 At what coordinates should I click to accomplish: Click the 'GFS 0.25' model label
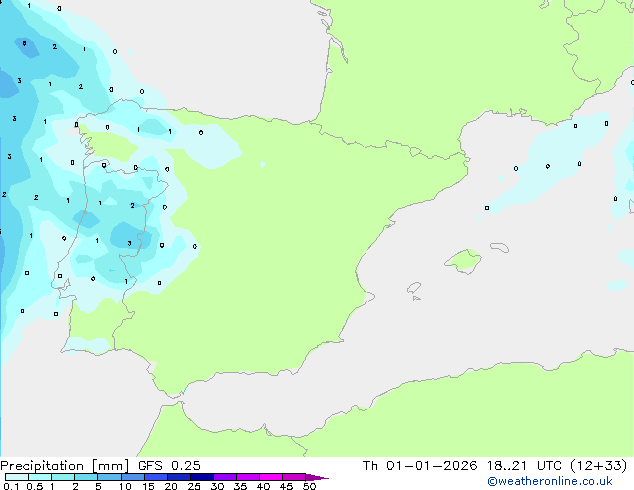point(169,465)
